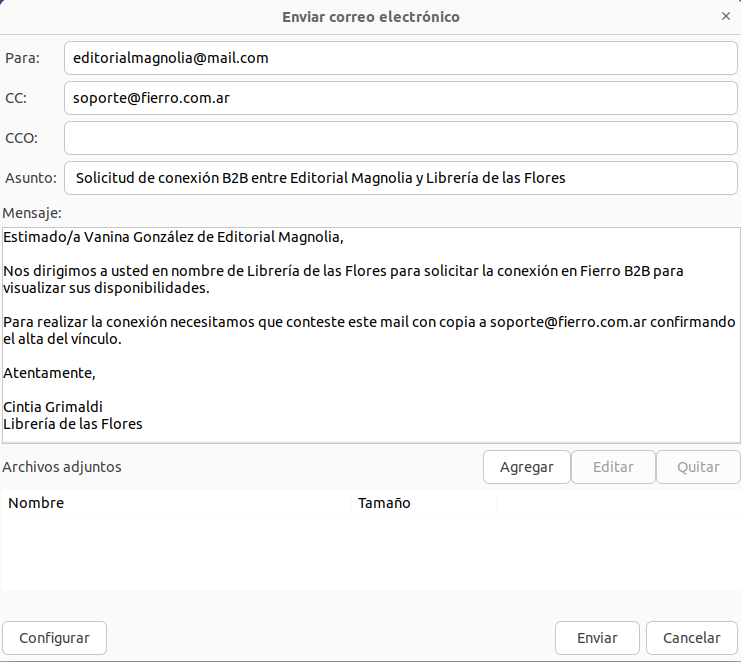This screenshot has width=741, height=662.
Task: Add an attachment with Agregar
Action: (526, 467)
